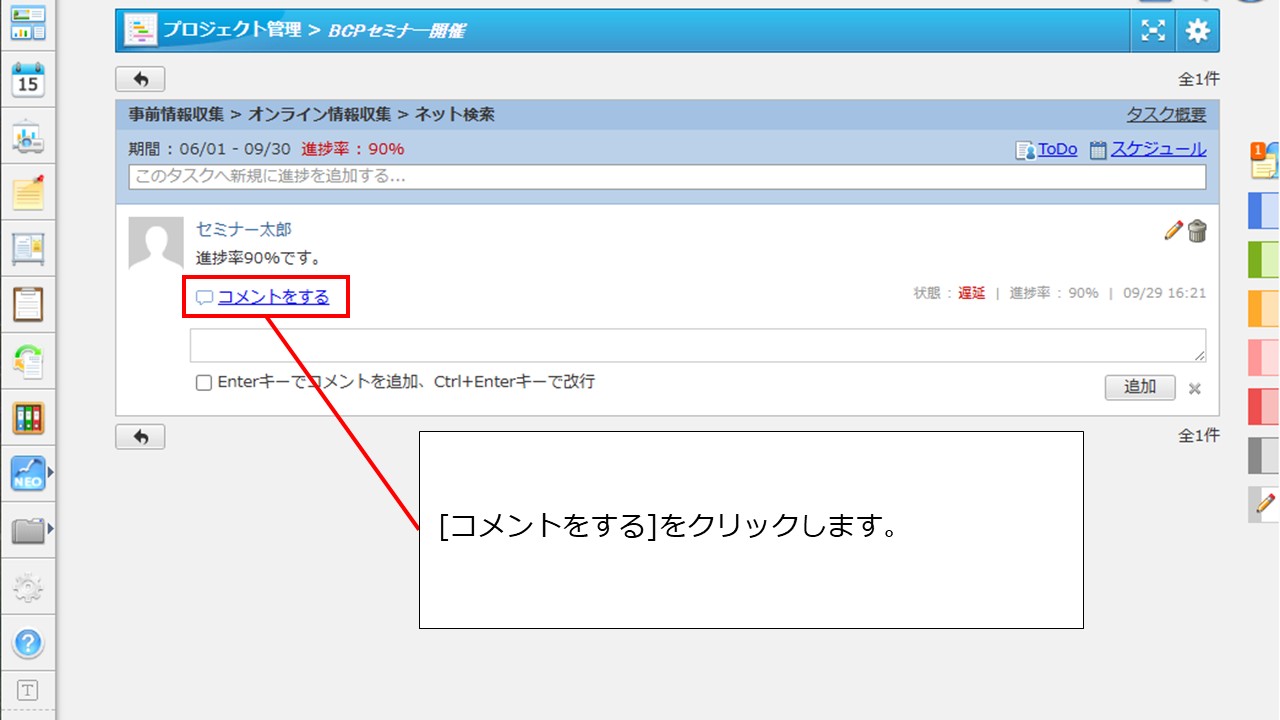This screenshot has height=720, width=1280.
Task: Click inside the comment text area
Action: (x=698, y=346)
